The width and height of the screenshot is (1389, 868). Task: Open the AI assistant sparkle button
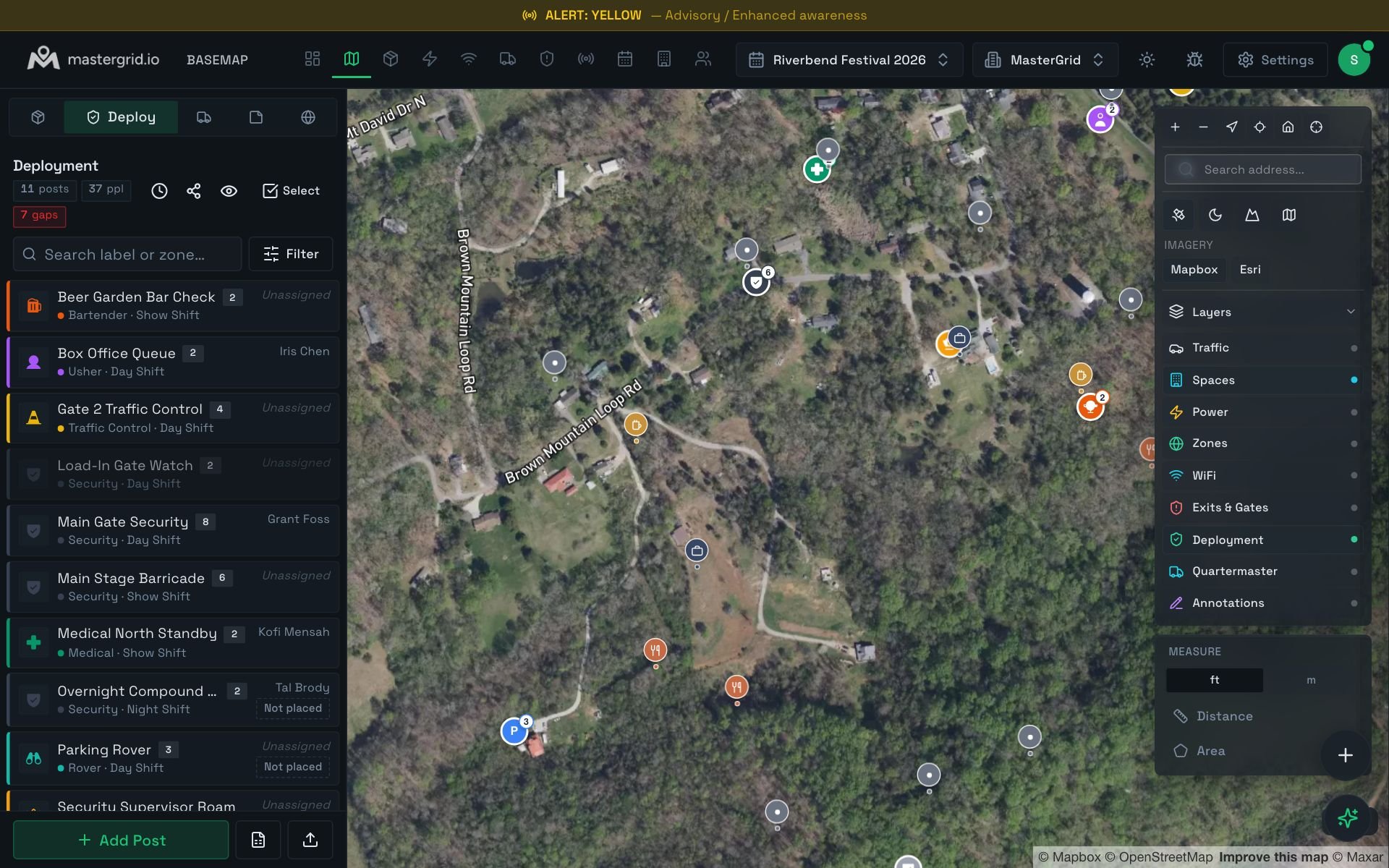[x=1346, y=818]
